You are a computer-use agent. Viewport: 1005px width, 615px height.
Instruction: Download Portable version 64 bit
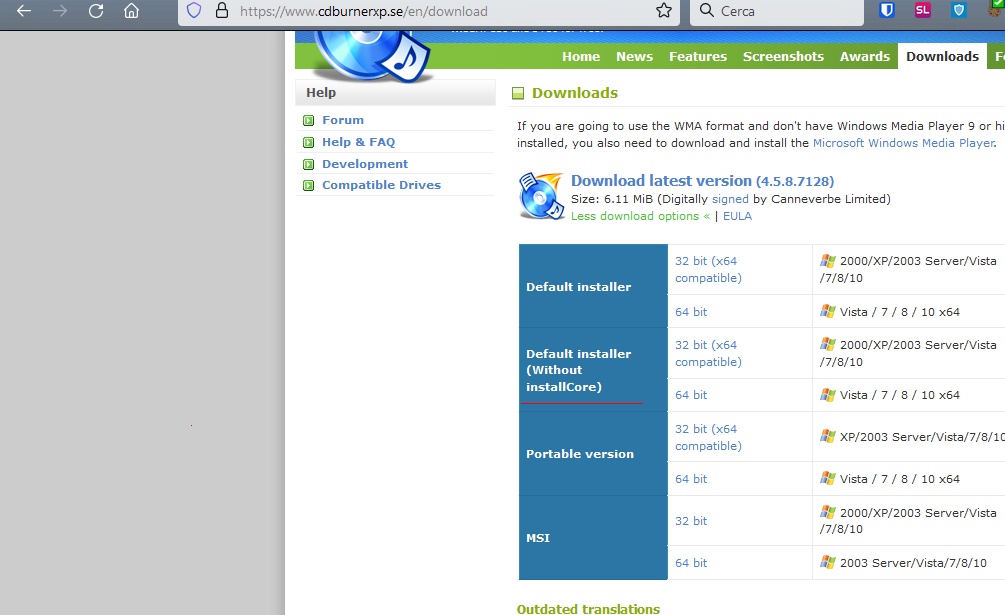pos(691,479)
